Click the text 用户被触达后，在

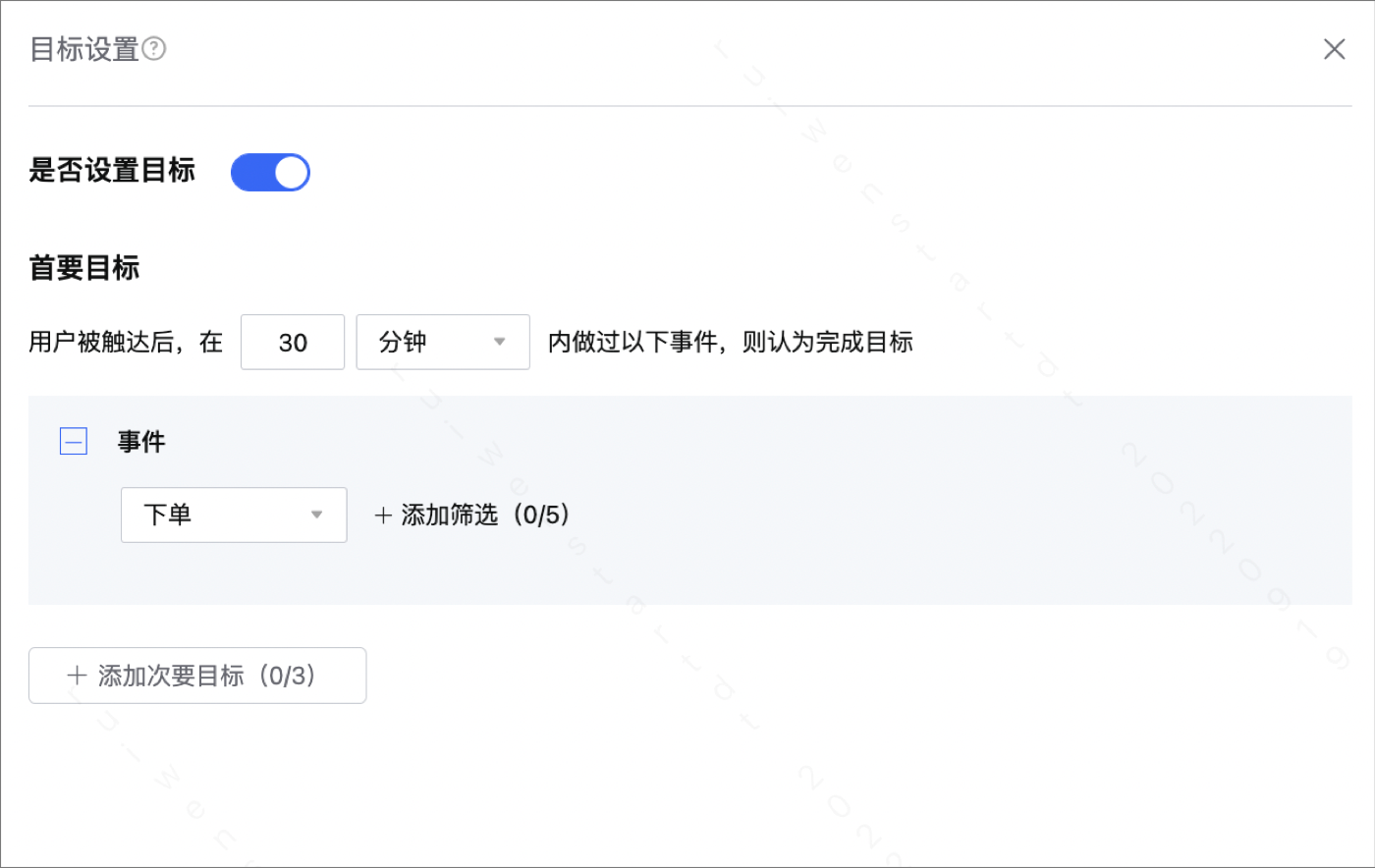pyautogui.click(x=126, y=342)
